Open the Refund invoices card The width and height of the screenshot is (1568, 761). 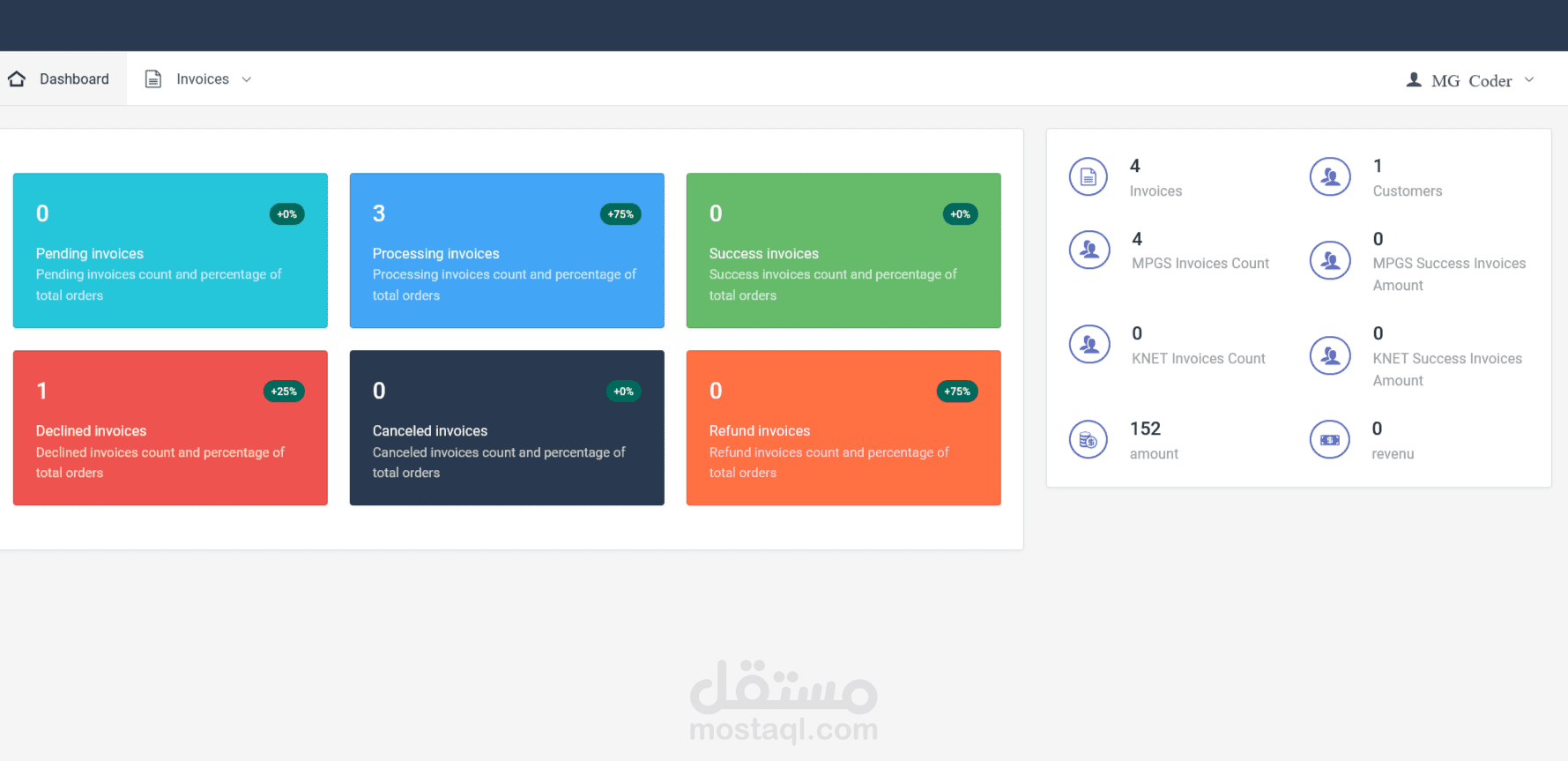click(x=843, y=428)
